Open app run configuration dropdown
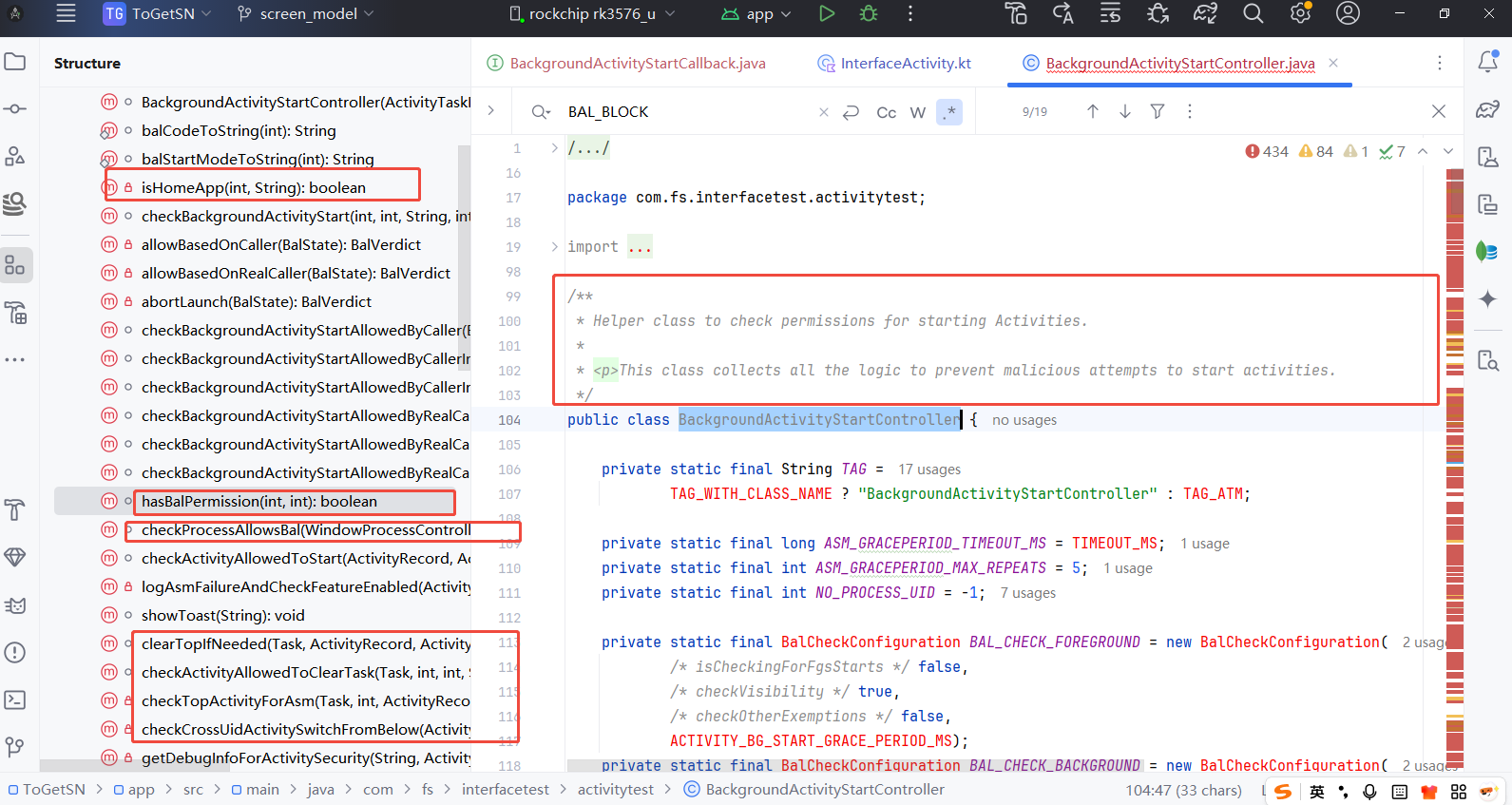 pyautogui.click(x=756, y=13)
